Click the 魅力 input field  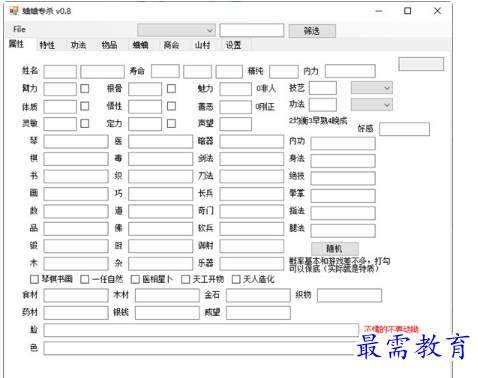pyautogui.click(x=235, y=89)
